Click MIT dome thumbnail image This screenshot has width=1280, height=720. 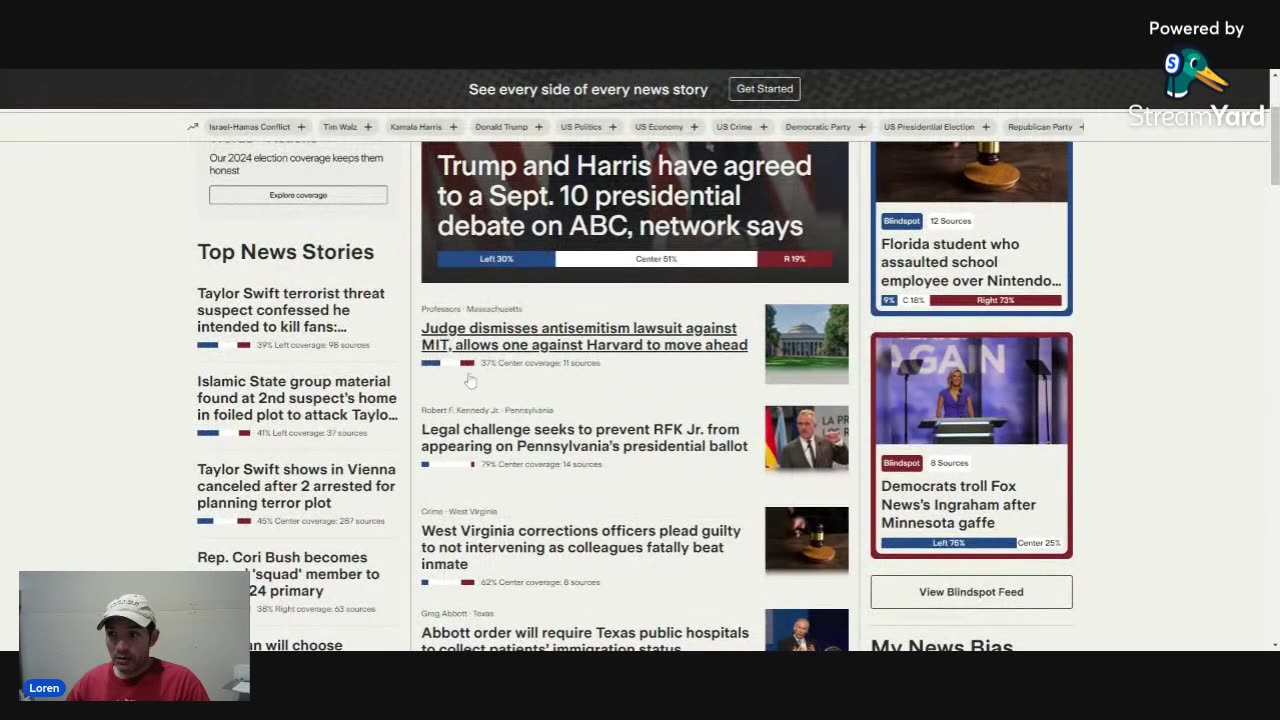(806, 344)
